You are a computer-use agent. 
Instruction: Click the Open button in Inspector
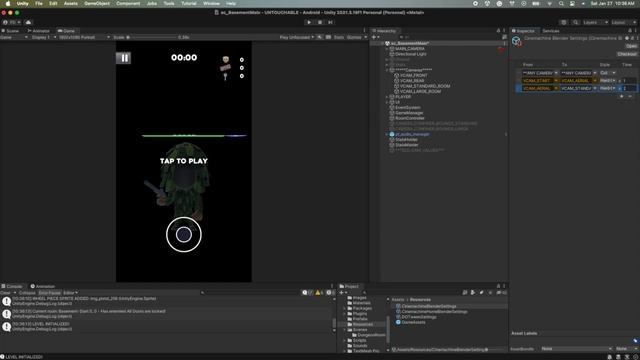631,46
